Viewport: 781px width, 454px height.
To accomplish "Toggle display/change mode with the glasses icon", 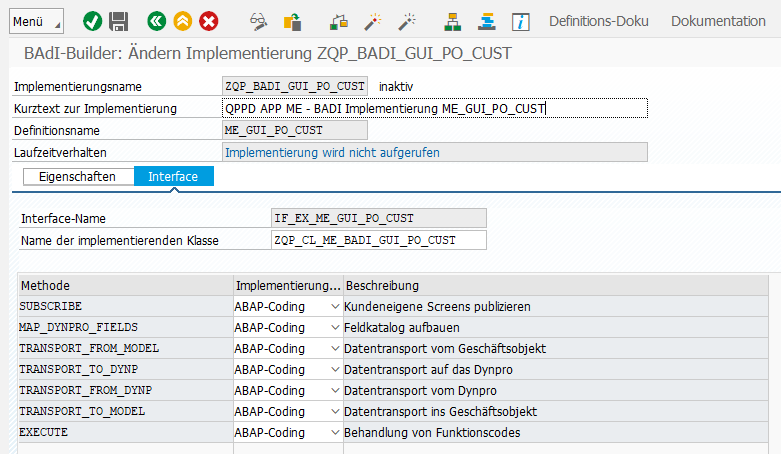I will [x=259, y=21].
